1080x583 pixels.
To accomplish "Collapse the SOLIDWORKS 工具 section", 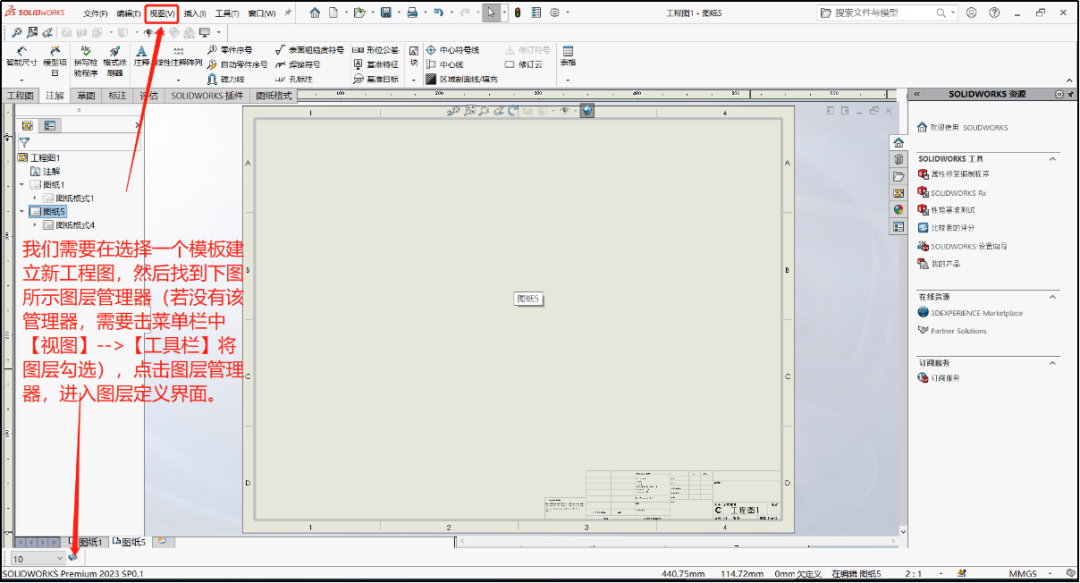I will tap(1052, 159).
